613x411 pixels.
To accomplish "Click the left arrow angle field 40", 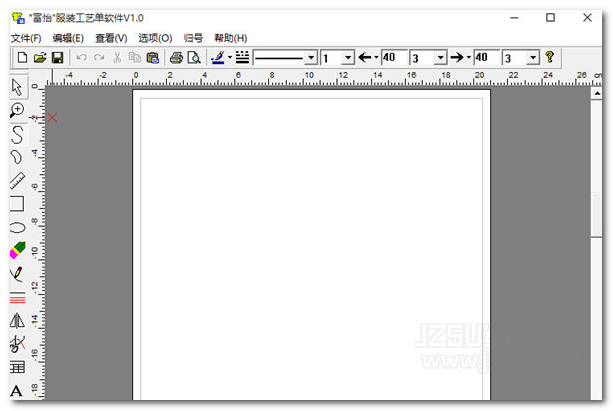I will (394, 57).
